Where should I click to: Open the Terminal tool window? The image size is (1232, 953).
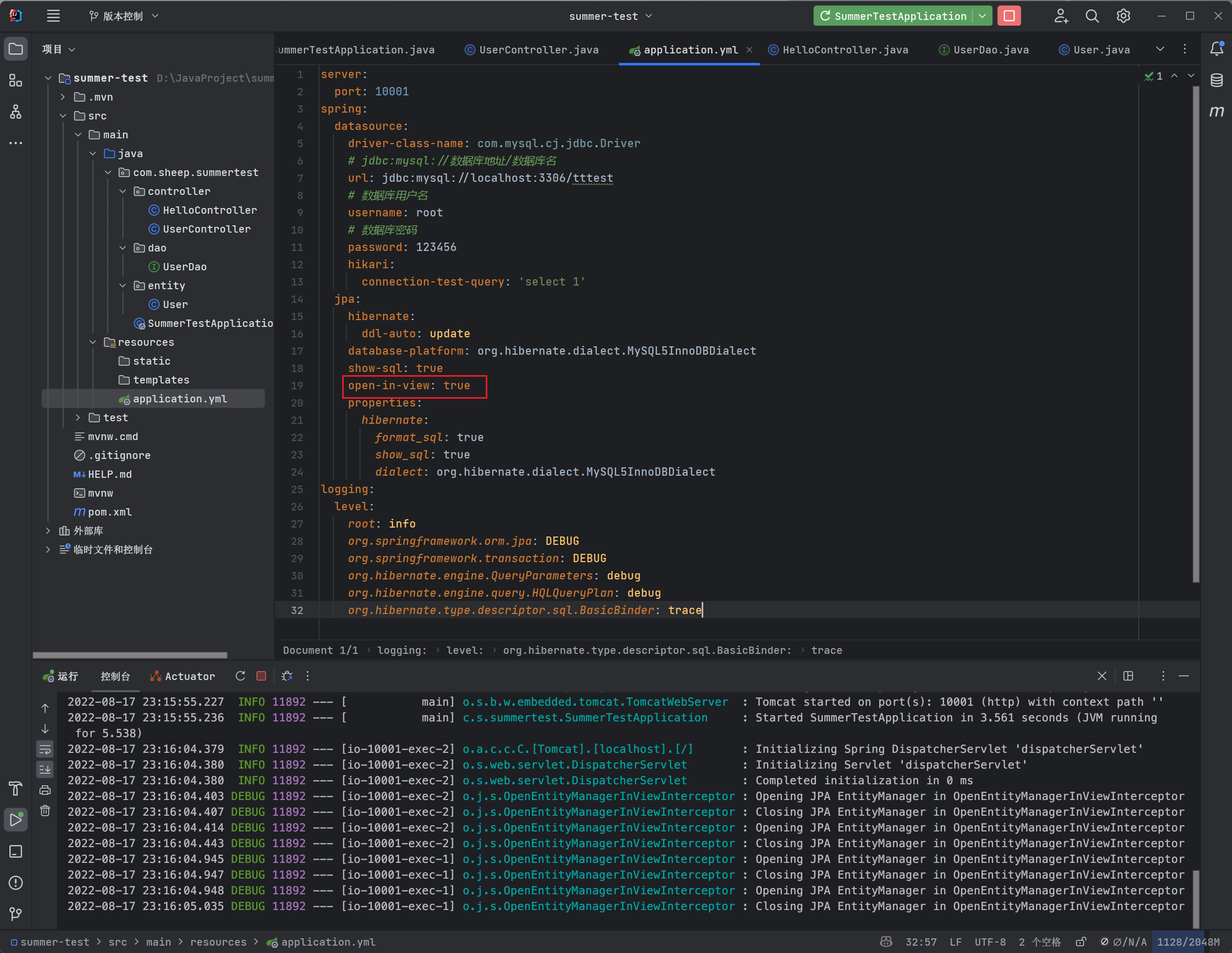(16, 851)
